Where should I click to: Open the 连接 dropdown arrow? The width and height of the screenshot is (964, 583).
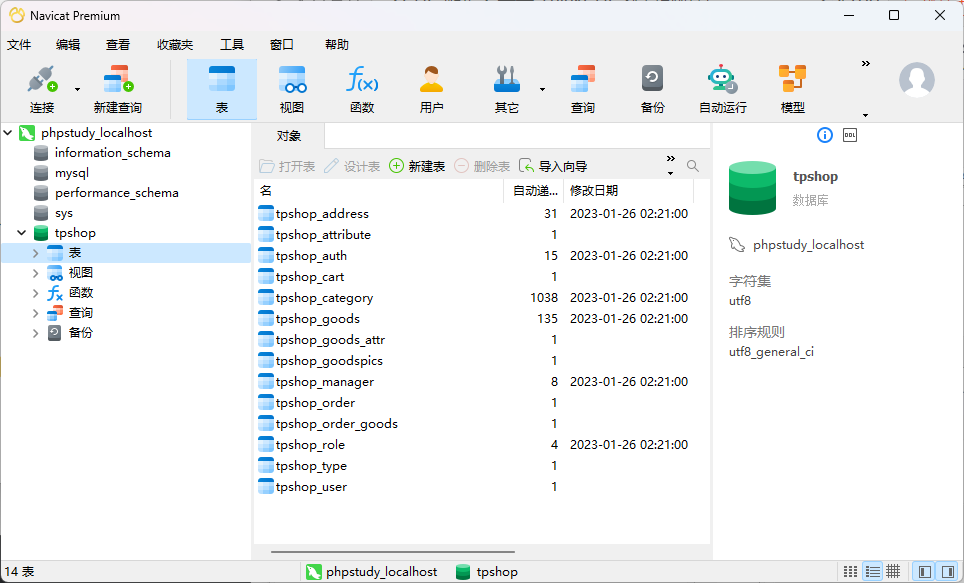(77, 89)
